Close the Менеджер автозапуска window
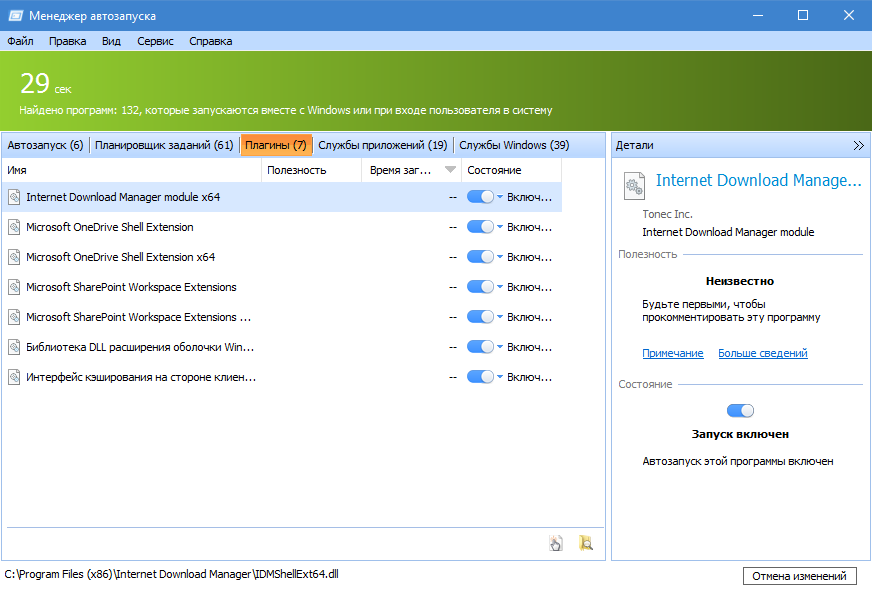This screenshot has height=592, width=872. click(849, 15)
